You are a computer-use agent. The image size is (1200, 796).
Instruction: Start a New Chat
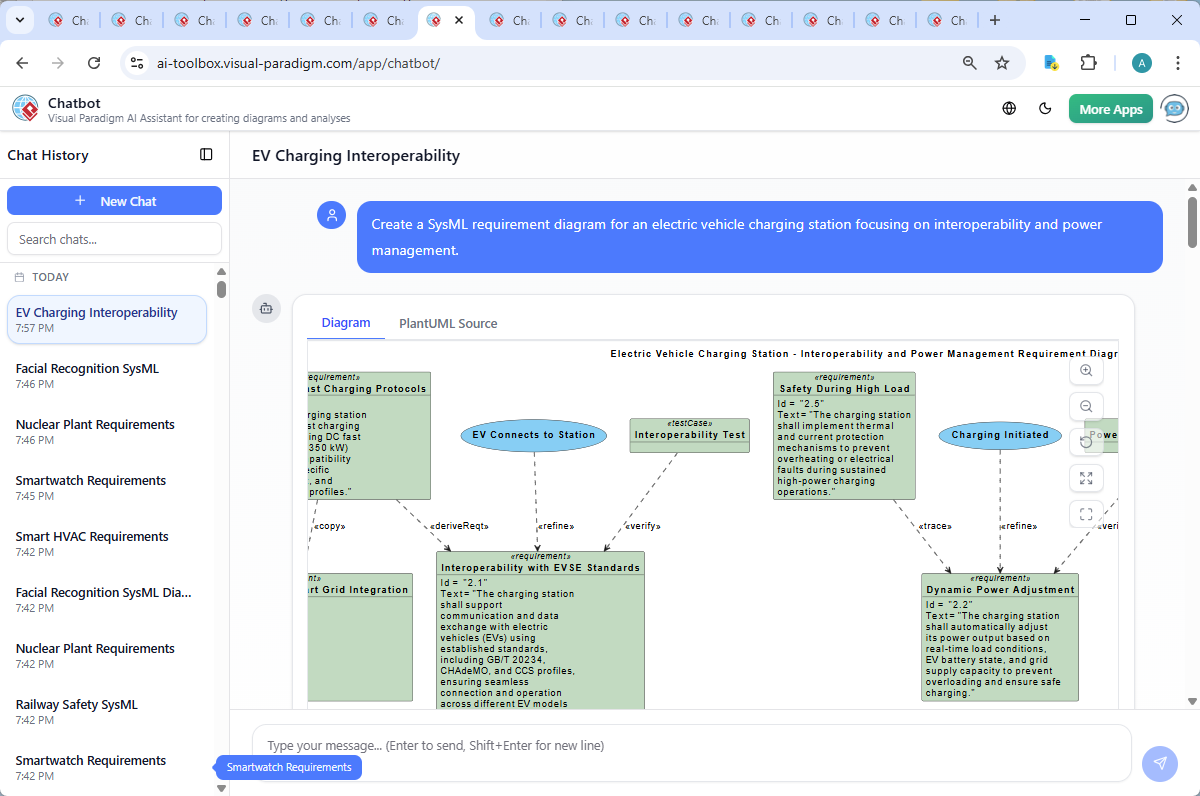coord(114,200)
